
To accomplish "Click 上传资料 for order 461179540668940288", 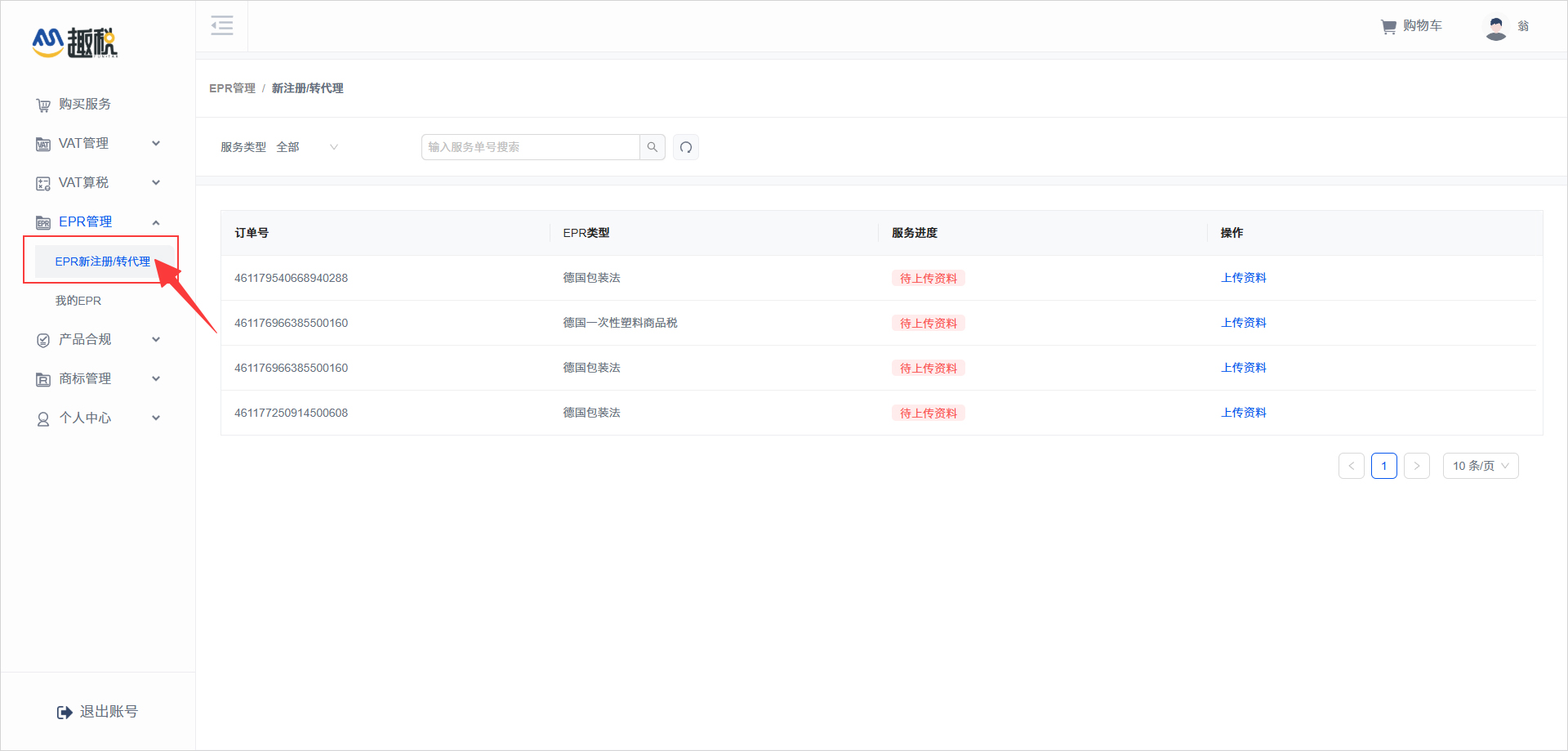I will pos(1243,278).
